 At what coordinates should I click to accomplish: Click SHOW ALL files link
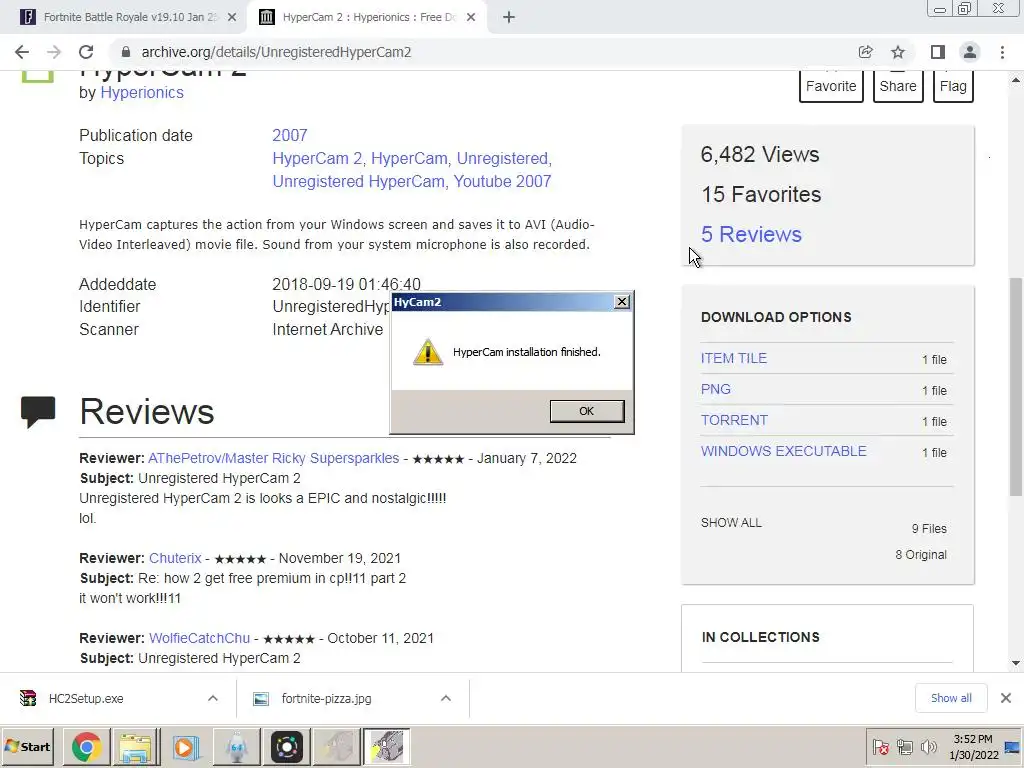731,522
